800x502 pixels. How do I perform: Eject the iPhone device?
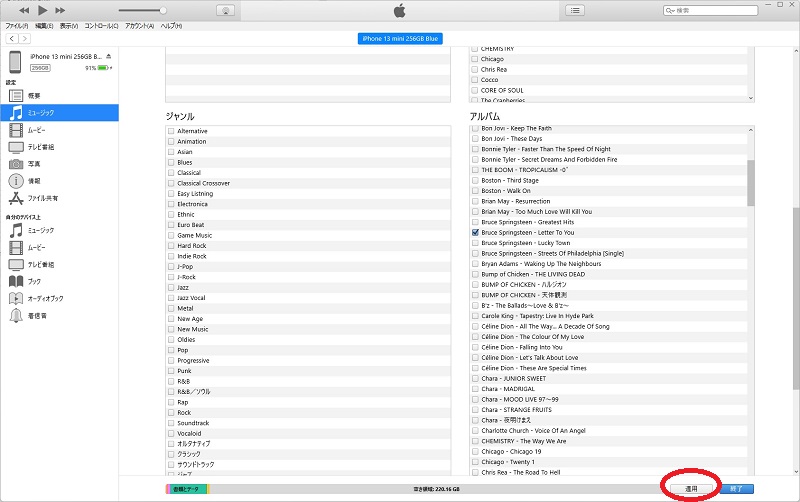point(109,57)
